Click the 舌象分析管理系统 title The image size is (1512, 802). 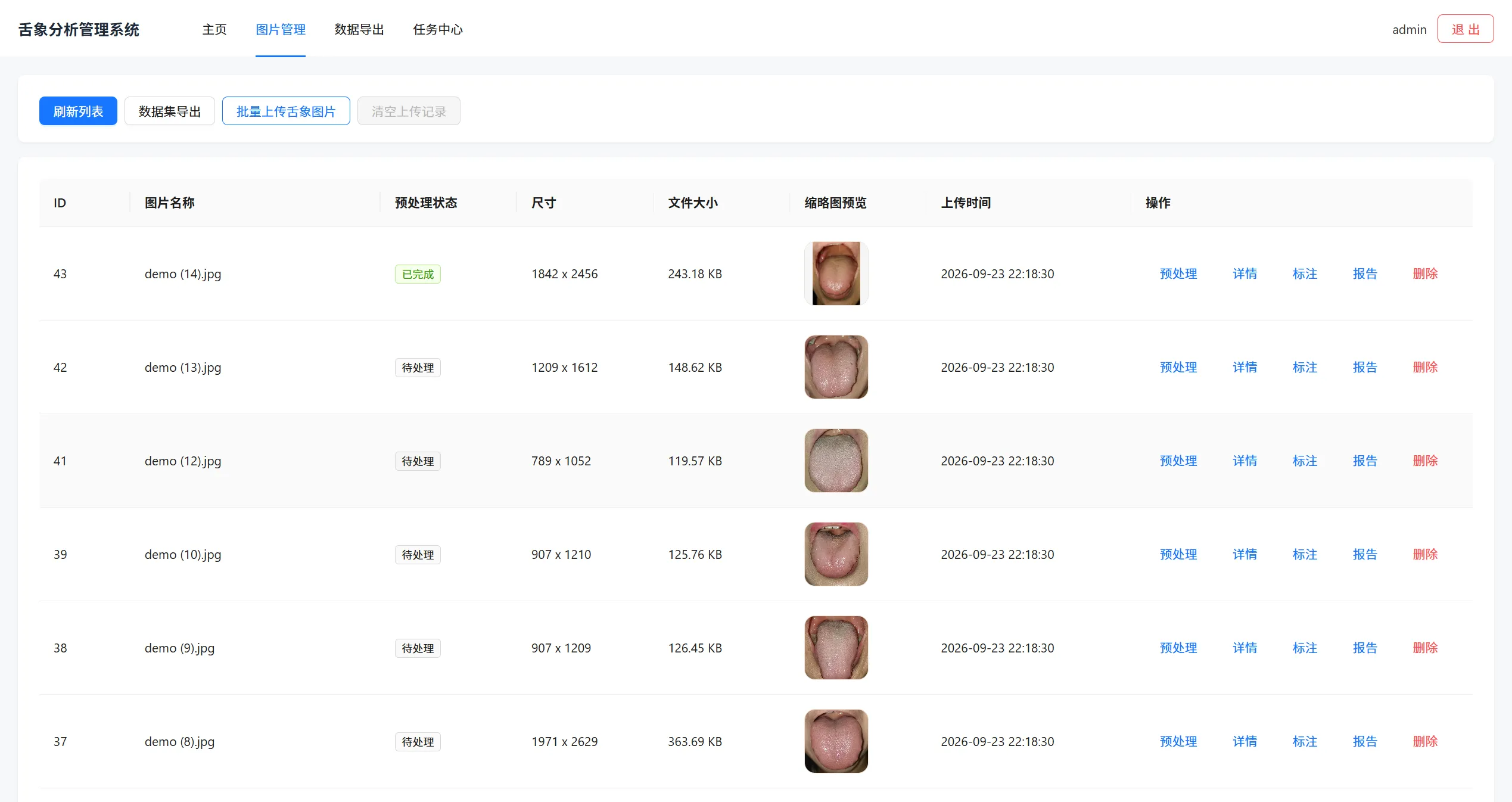click(79, 29)
